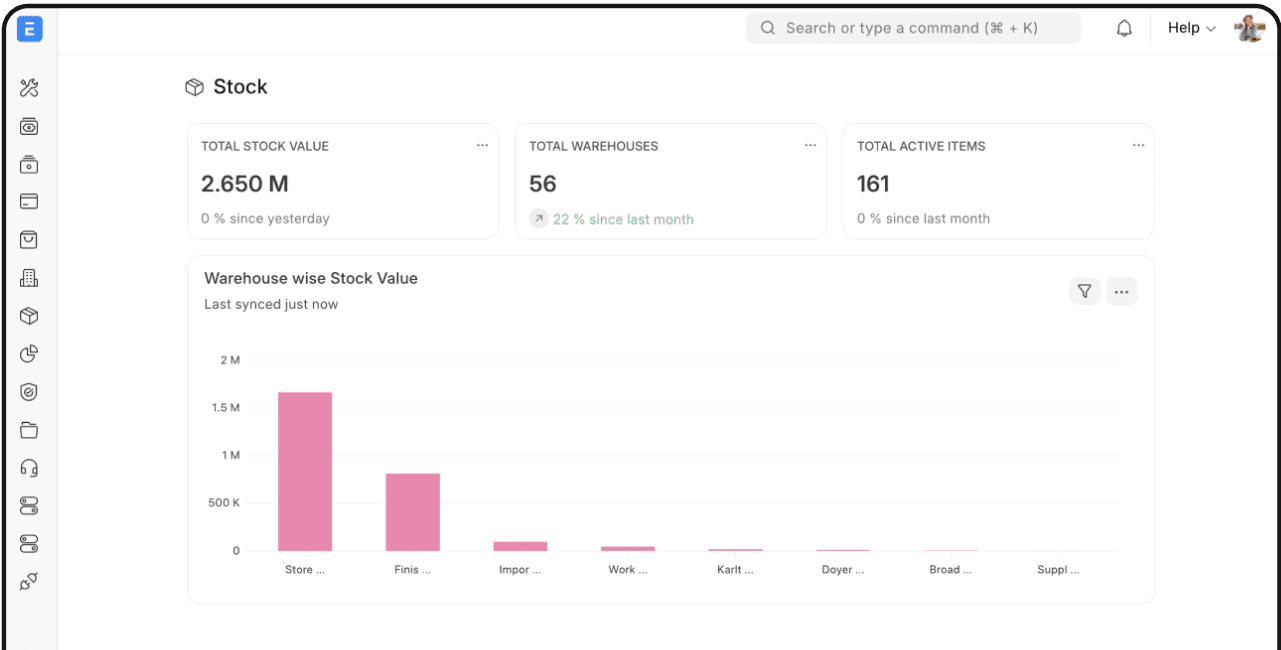Open the Warehouse wise Stock Value chart options menu
The image size is (1281, 650).
pos(1121,291)
